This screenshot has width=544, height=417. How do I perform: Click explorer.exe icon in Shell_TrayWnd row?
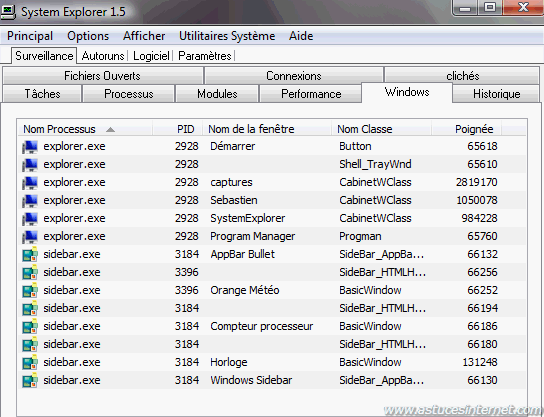(x=30, y=165)
